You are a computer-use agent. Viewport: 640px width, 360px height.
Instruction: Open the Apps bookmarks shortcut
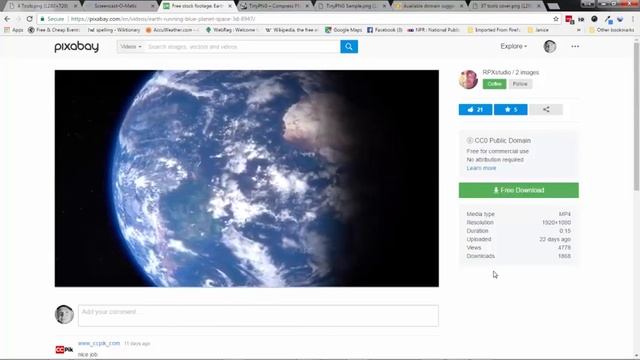coord(13,30)
